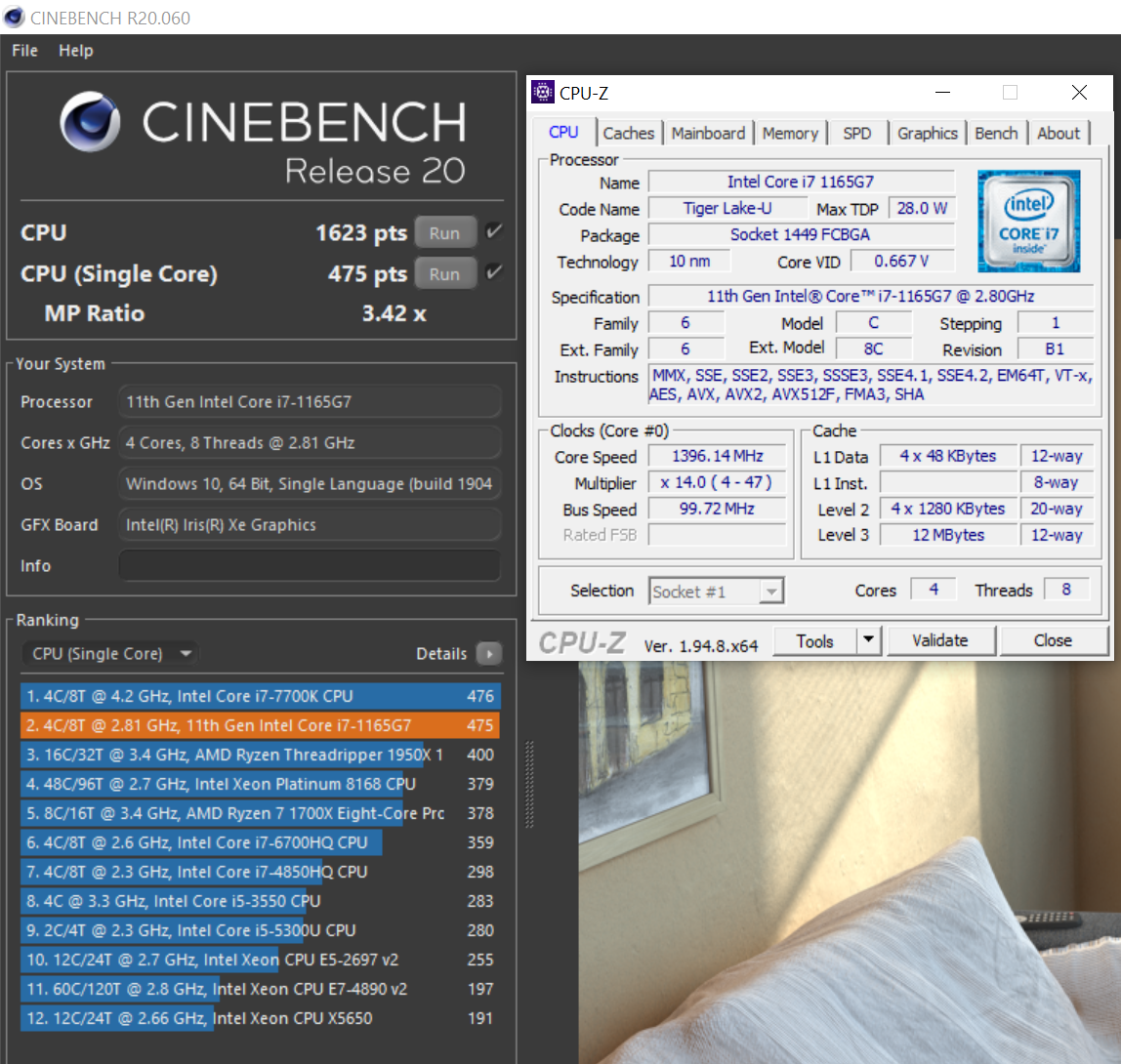Switch to the Memory tab in CPU-Z

click(790, 134)
